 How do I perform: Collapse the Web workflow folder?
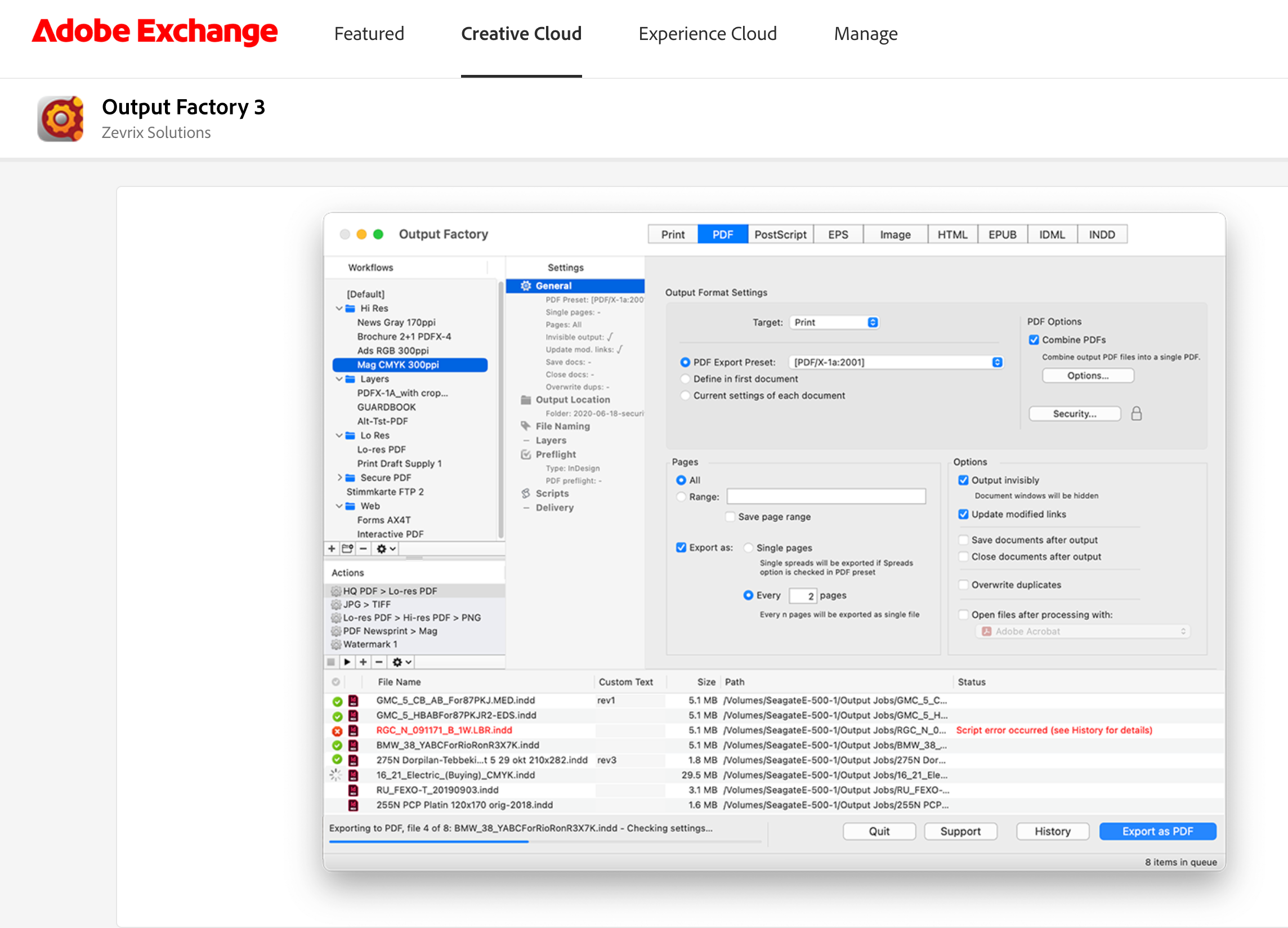click(339, 506)
